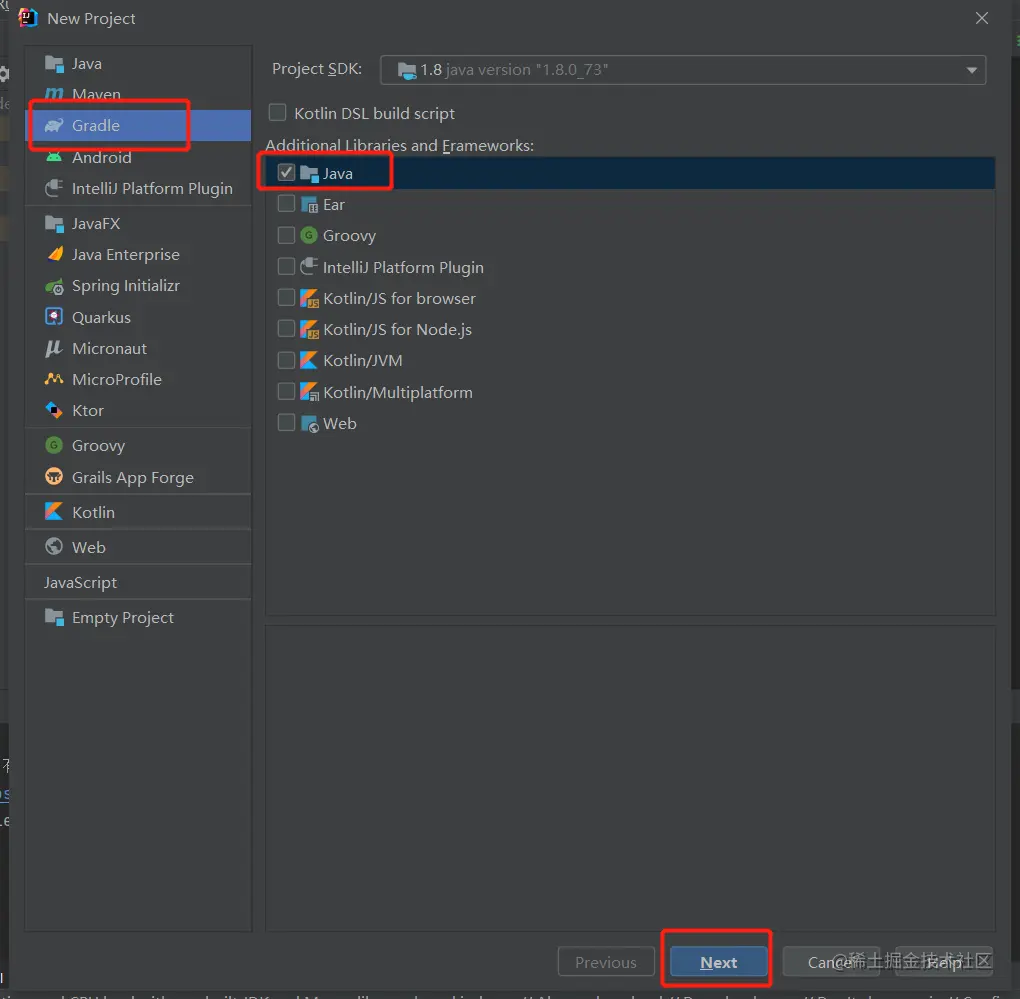Image resolution: width=1020 pixels, height=999 pixels.
Task: Choose MicroProfile generator entry
Action: (138, 380)
